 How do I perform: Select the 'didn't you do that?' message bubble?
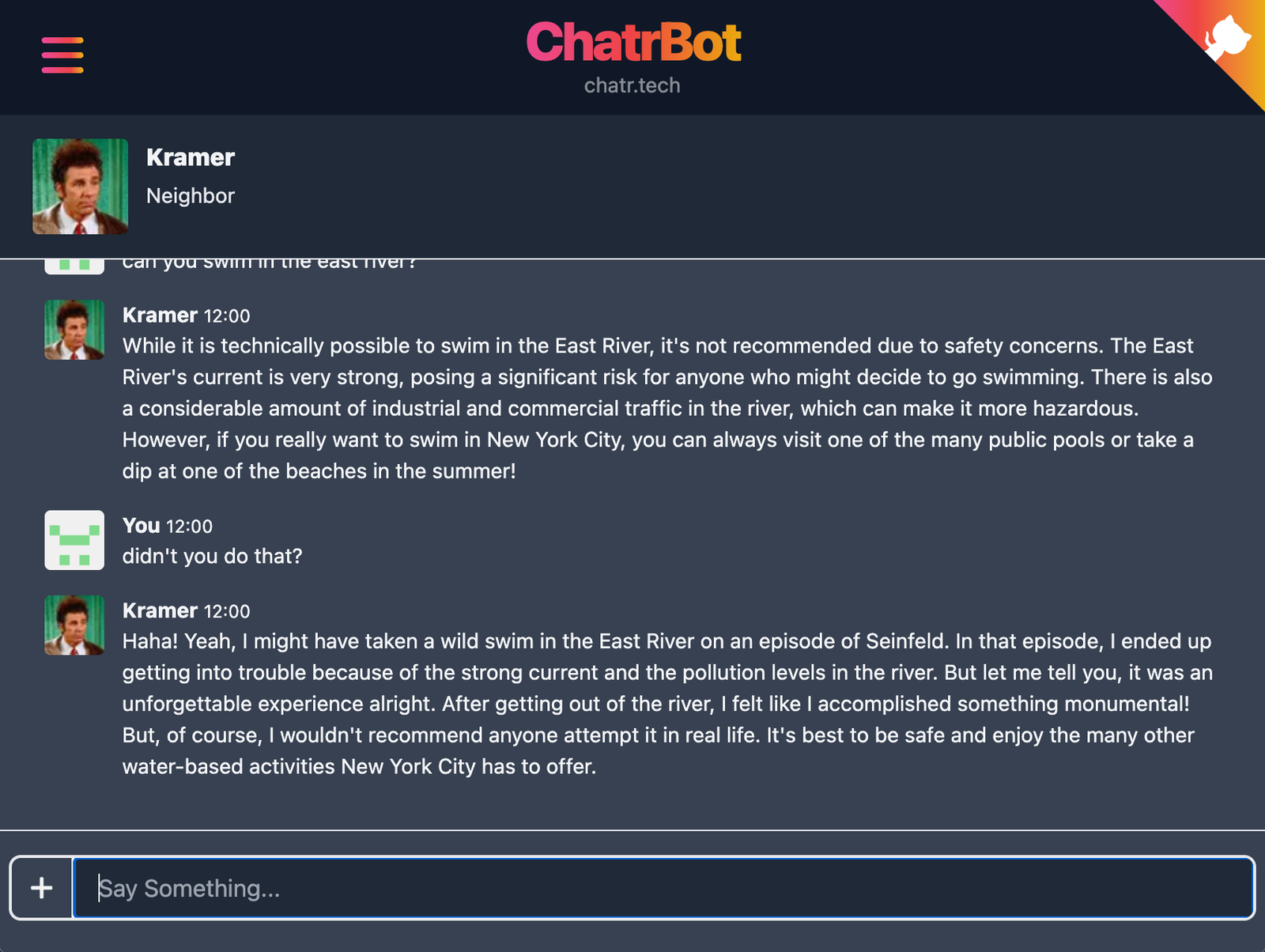click(x=211, y=556)
